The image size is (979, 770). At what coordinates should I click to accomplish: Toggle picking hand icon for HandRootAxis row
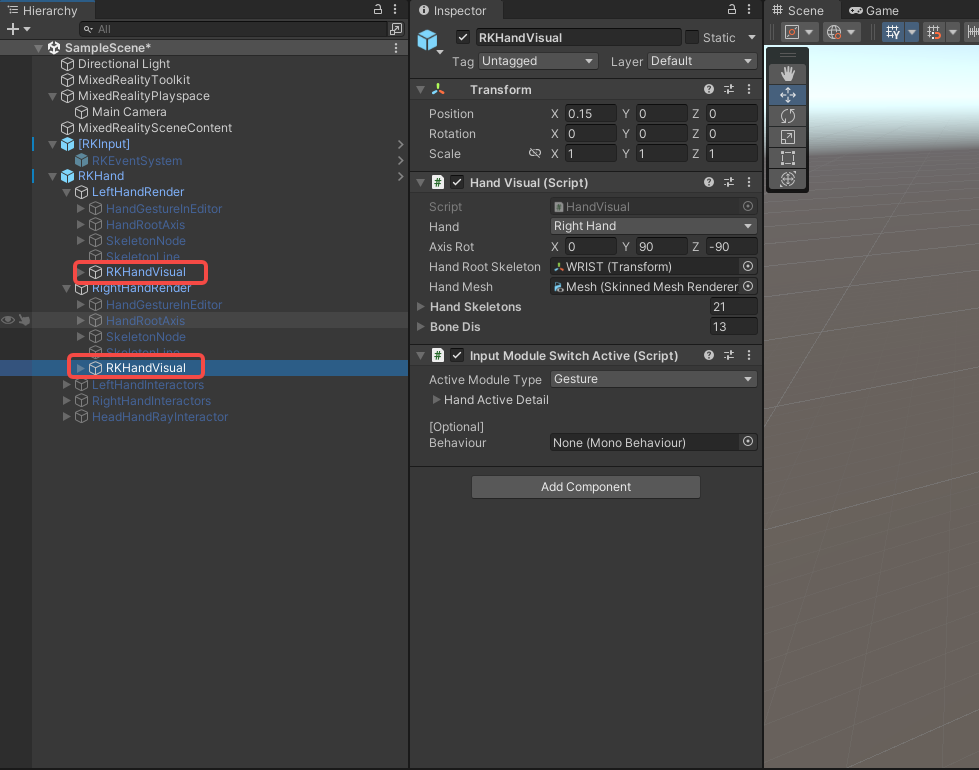pos(24,320)
